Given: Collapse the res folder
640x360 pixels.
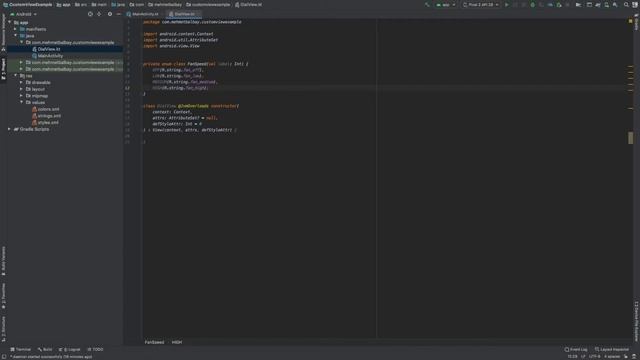Looking at the screenshot, I should point(16,76).
